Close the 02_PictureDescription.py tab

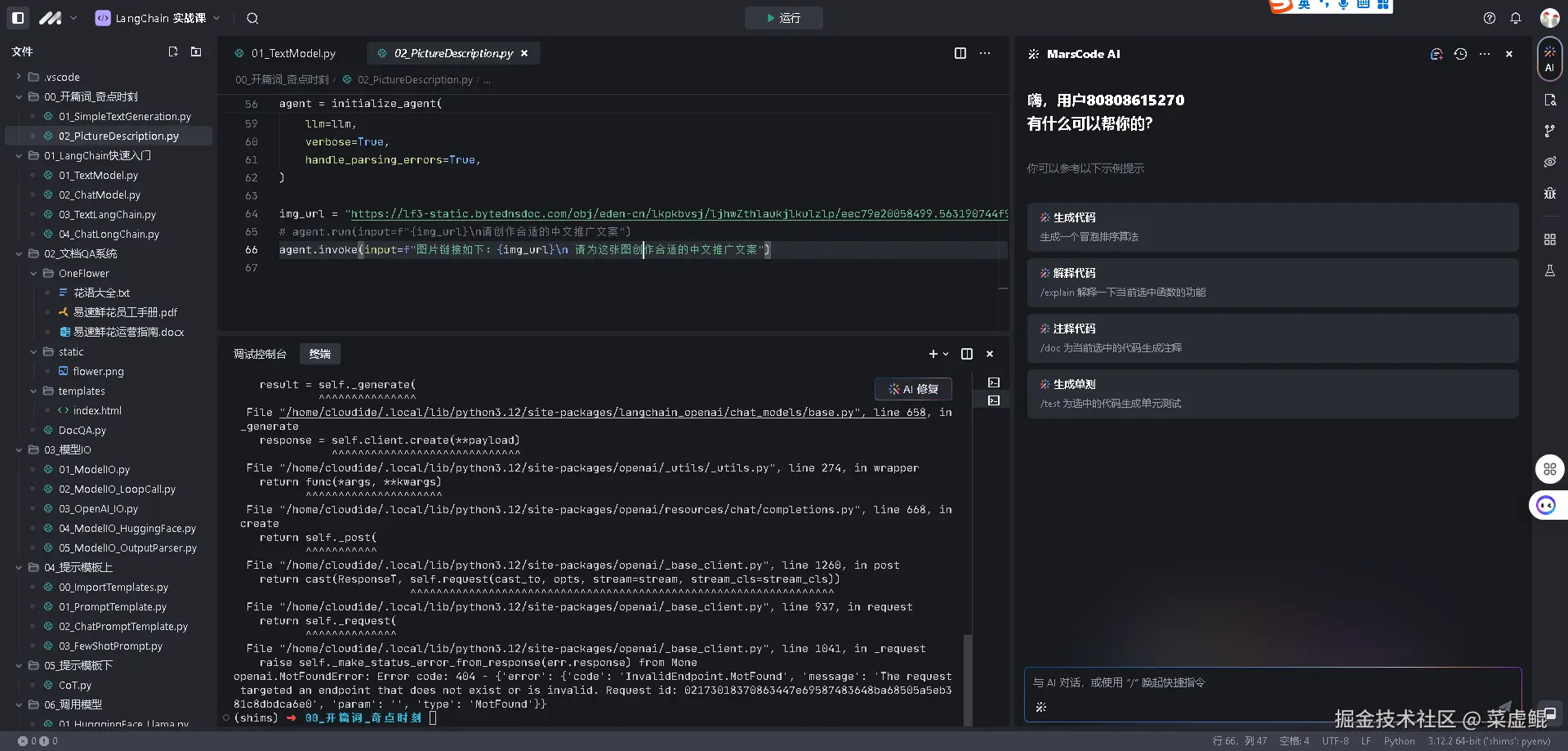[524, 53]
